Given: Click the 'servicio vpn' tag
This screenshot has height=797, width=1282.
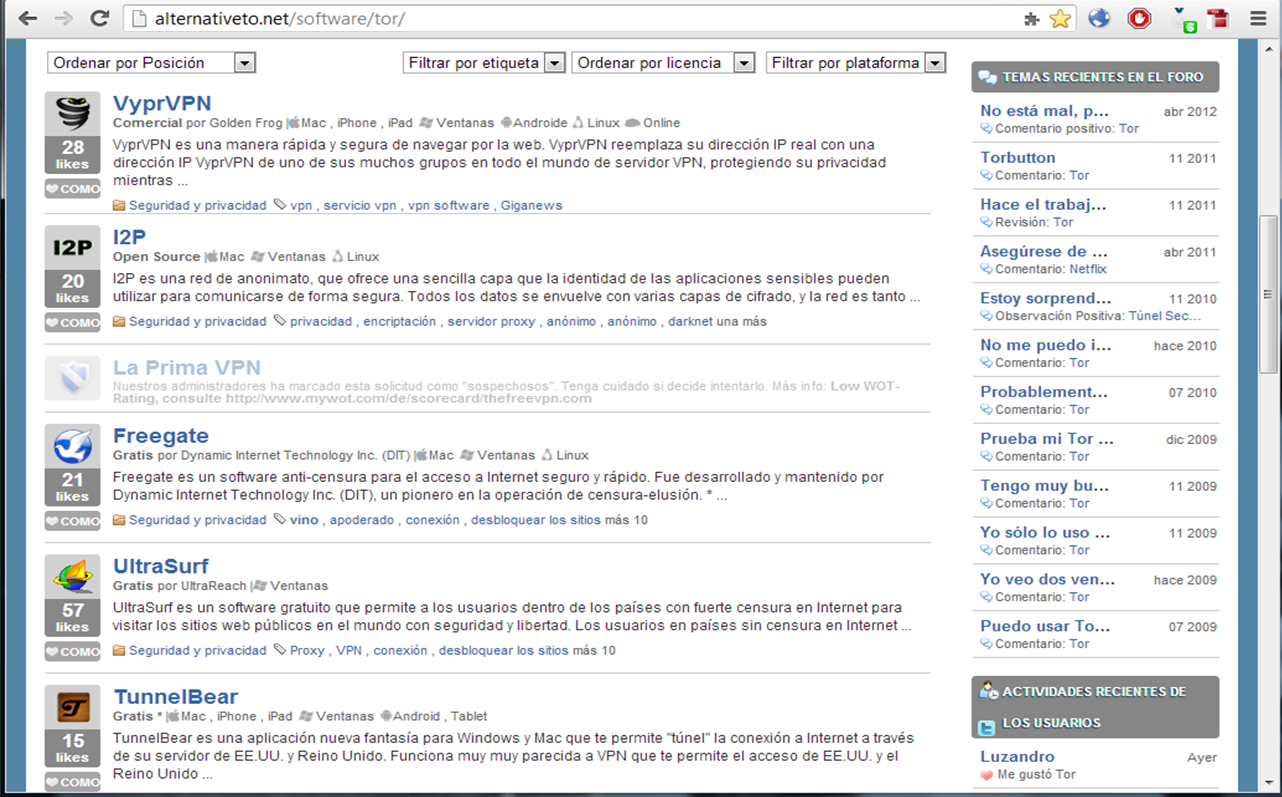Looking at the screenshot, I should click(360, 205).
